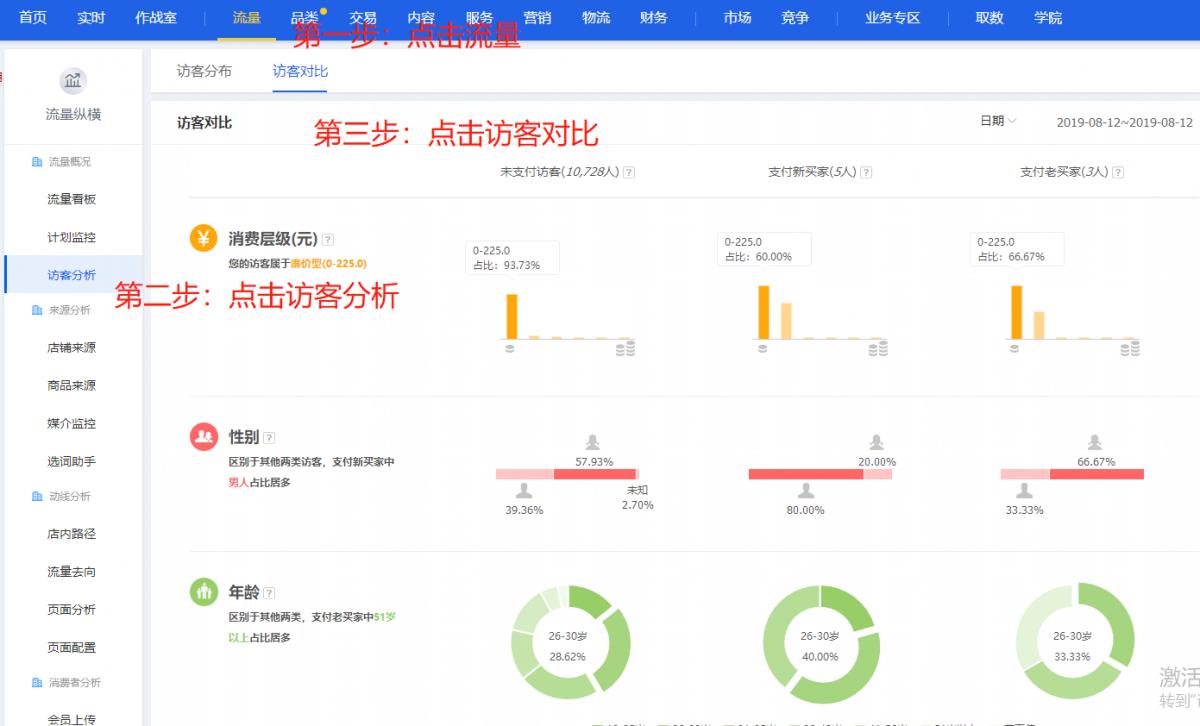Click the 动线分析 section icon in sidebar
Image resolution: width=1200 pixels, height=726 pixels.
(x=38, y=496)
